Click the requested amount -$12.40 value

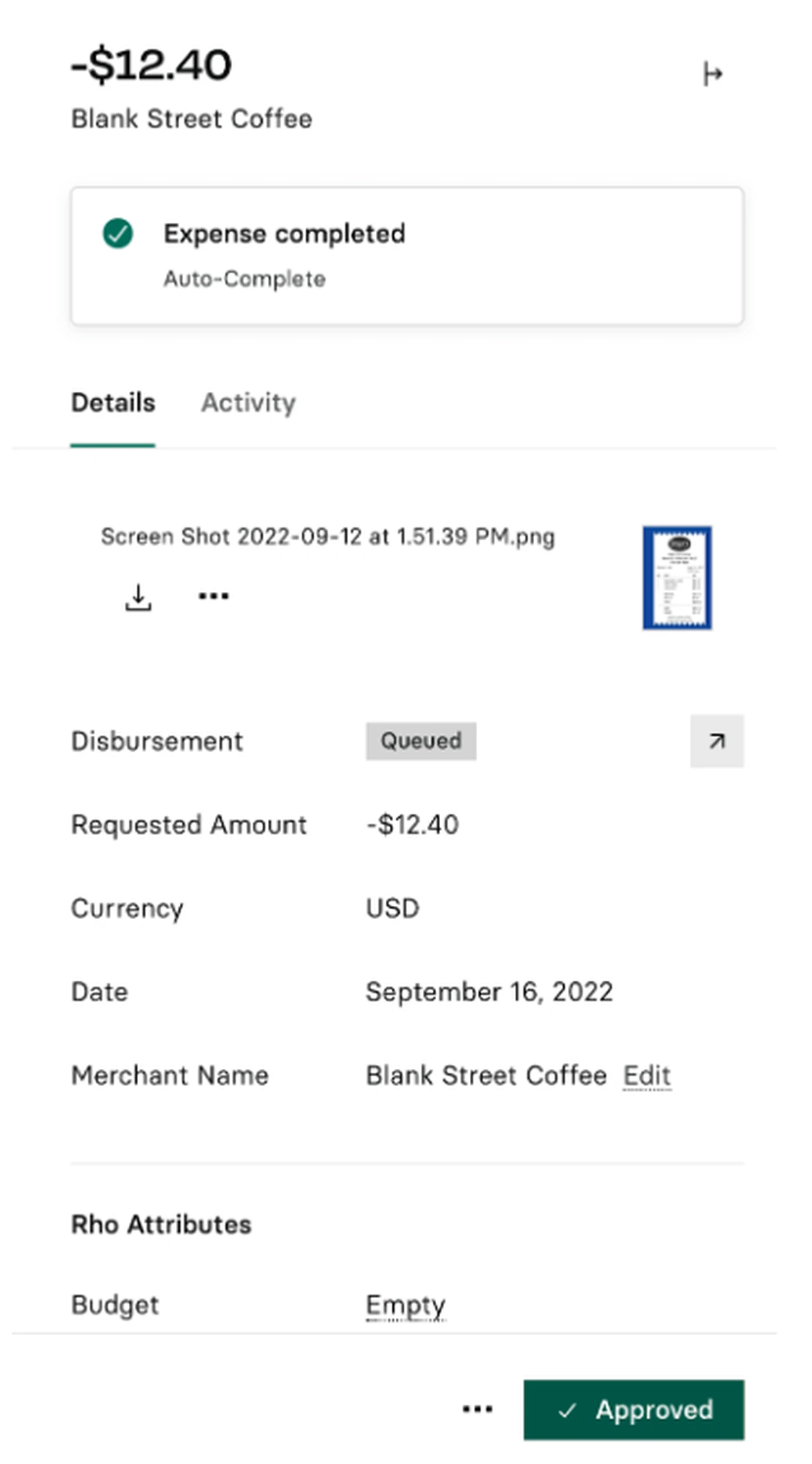(x=412, y=825)
